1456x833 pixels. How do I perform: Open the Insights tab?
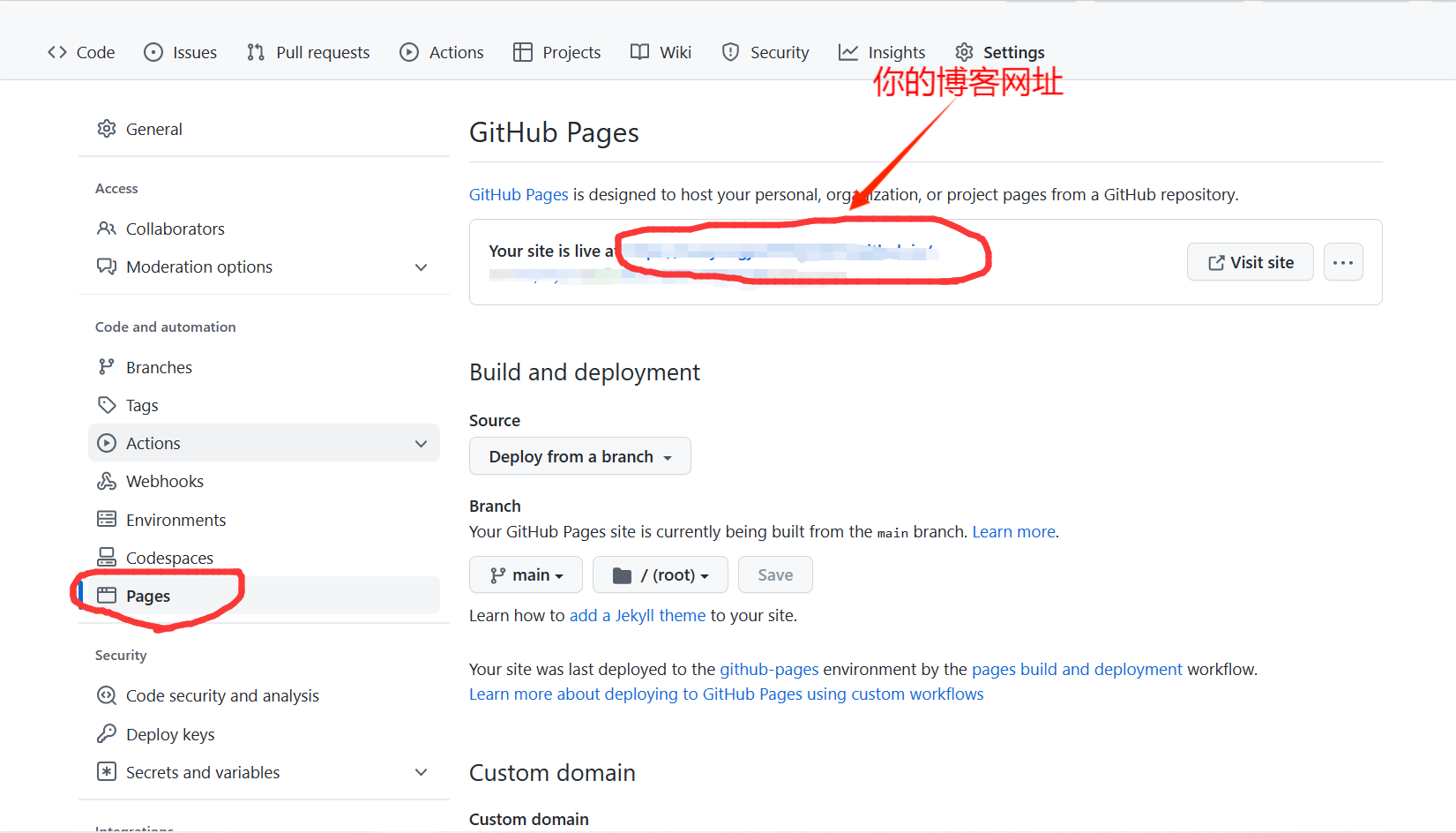coord(882,52)
